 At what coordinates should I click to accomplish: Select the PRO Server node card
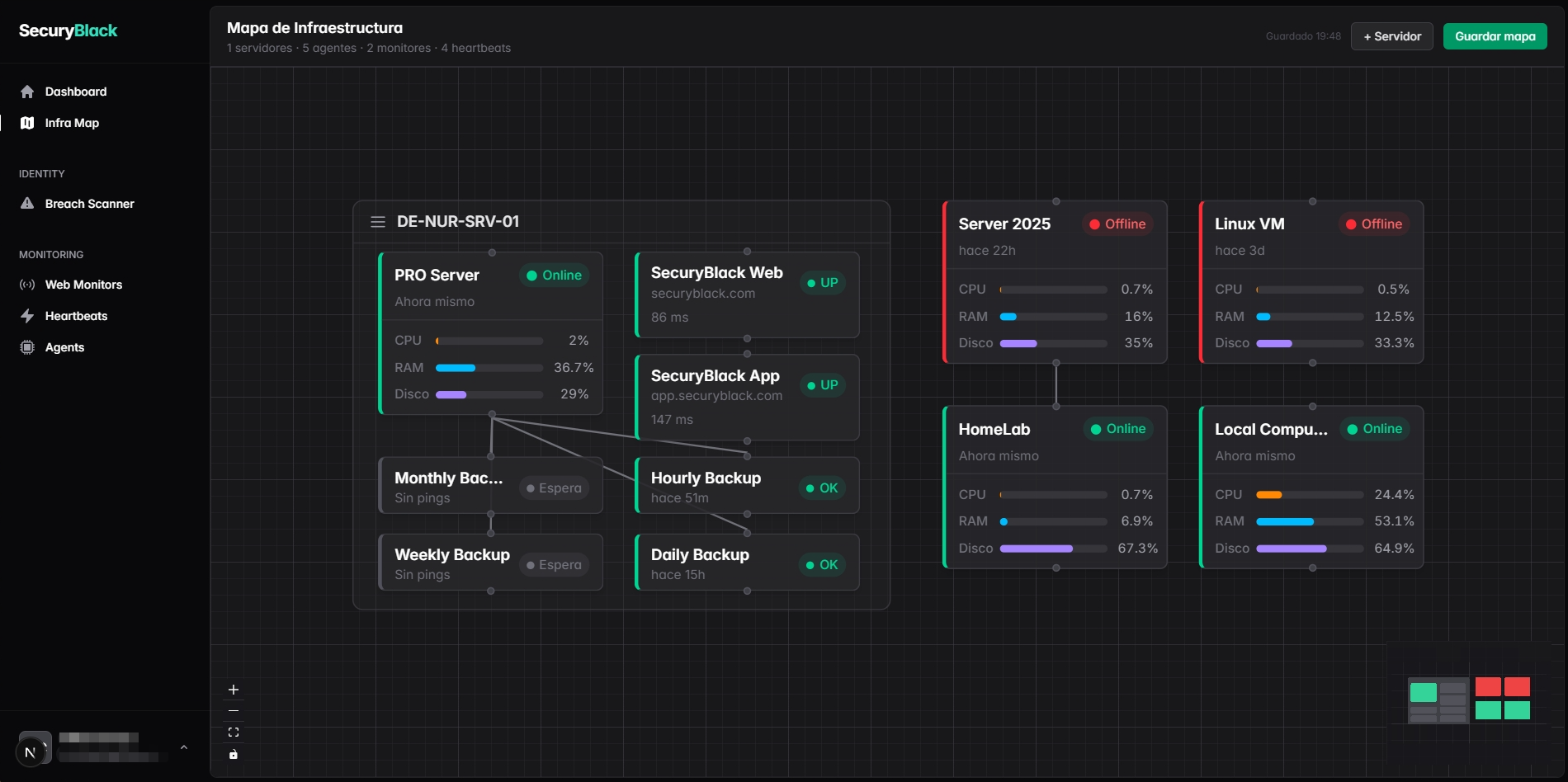tap(490, 333)
